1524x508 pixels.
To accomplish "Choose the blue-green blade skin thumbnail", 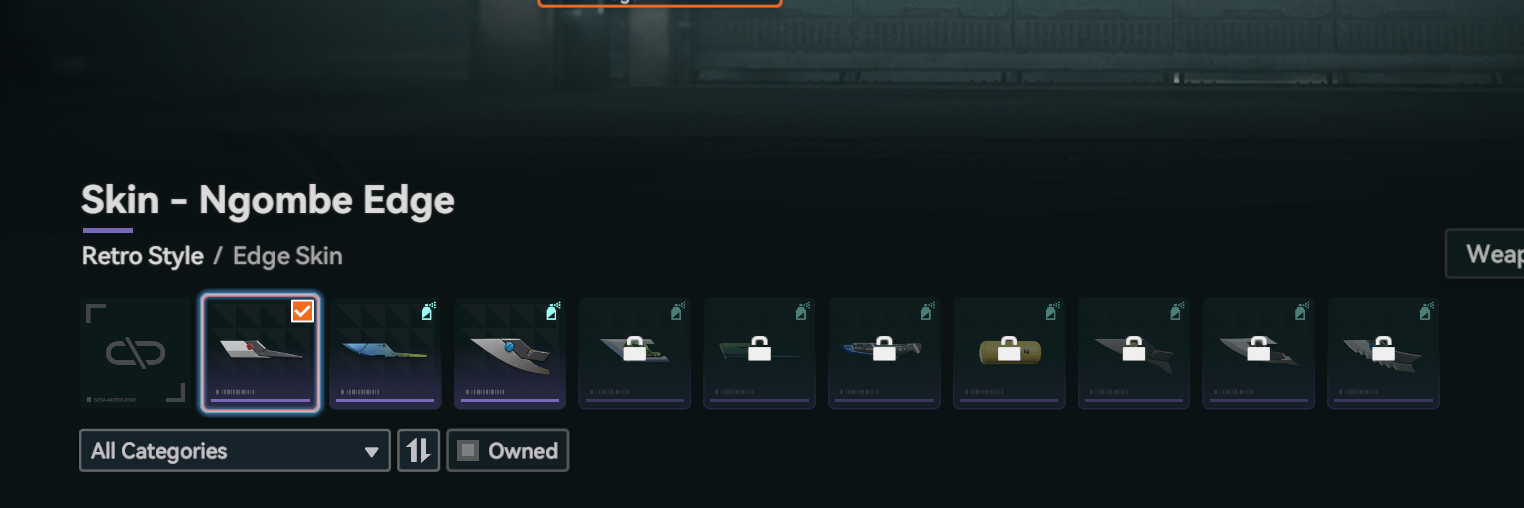I will pos(385,353).
